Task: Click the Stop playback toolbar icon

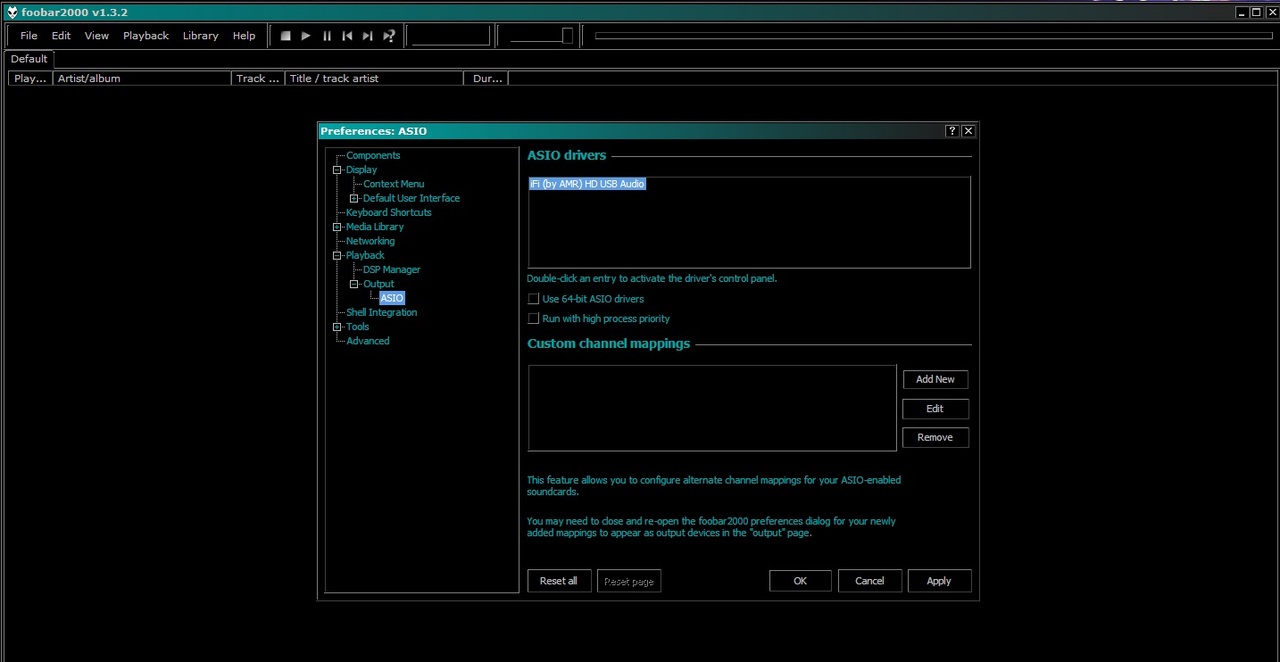Action: pyautogui.click(x=285, y=36)
